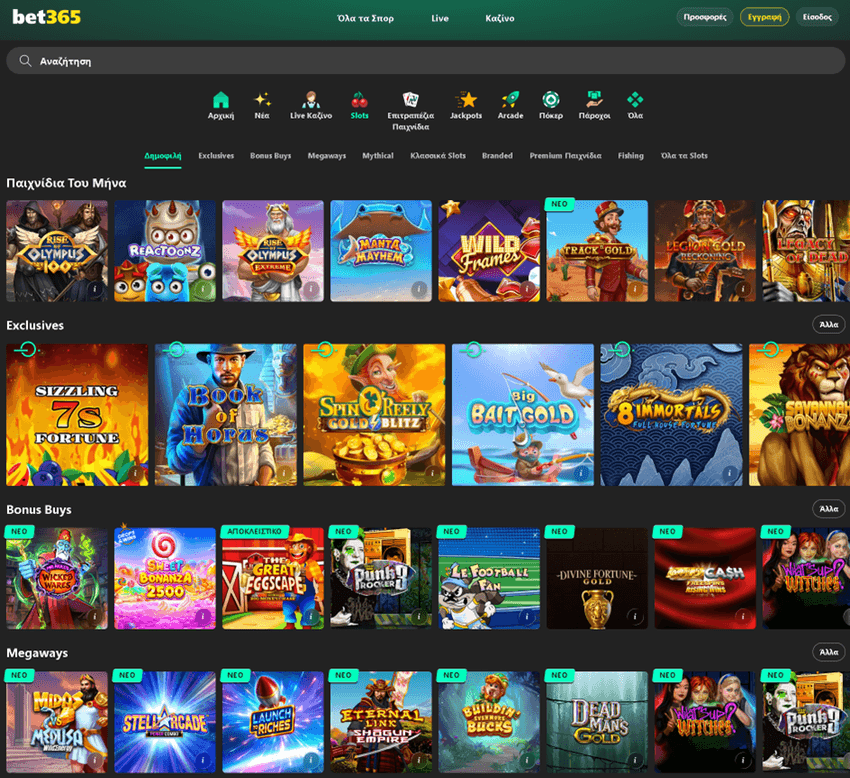Switch to the Branded tab
Viewport: 850px width, 778px height.
[497, 156]
